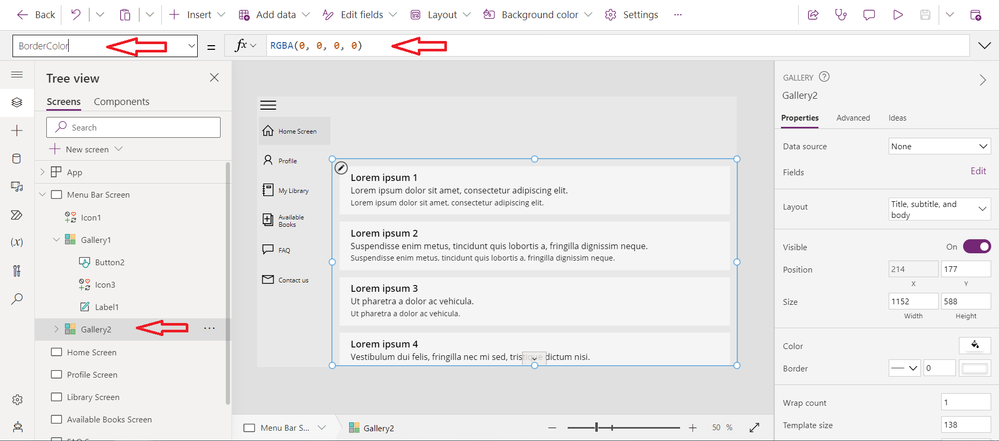The height and width of the screenshot is (441, 999).
Task: Click the Publish icon
Action: coord(975,15)
